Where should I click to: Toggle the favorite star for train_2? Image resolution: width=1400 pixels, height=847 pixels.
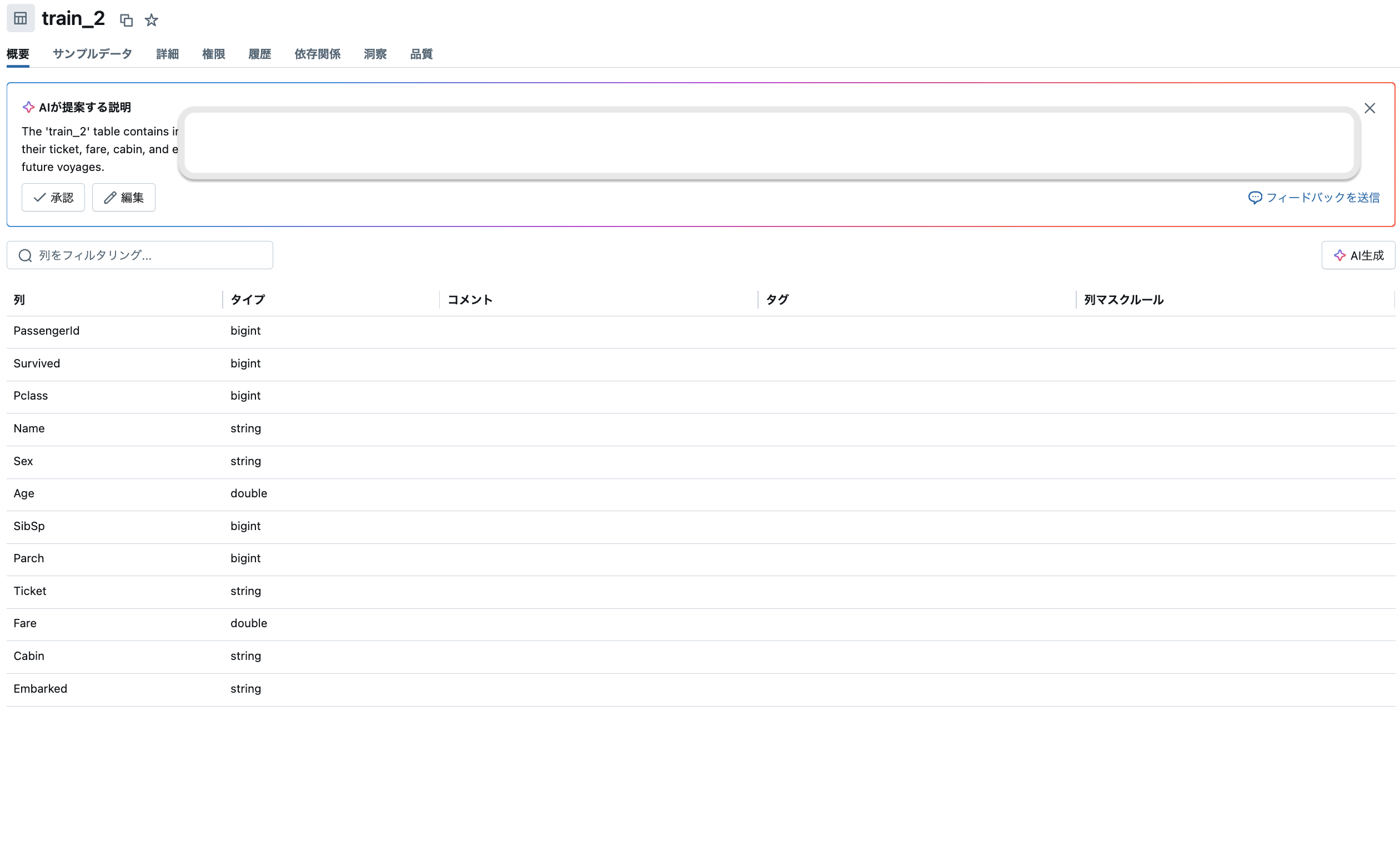(151, 20)
